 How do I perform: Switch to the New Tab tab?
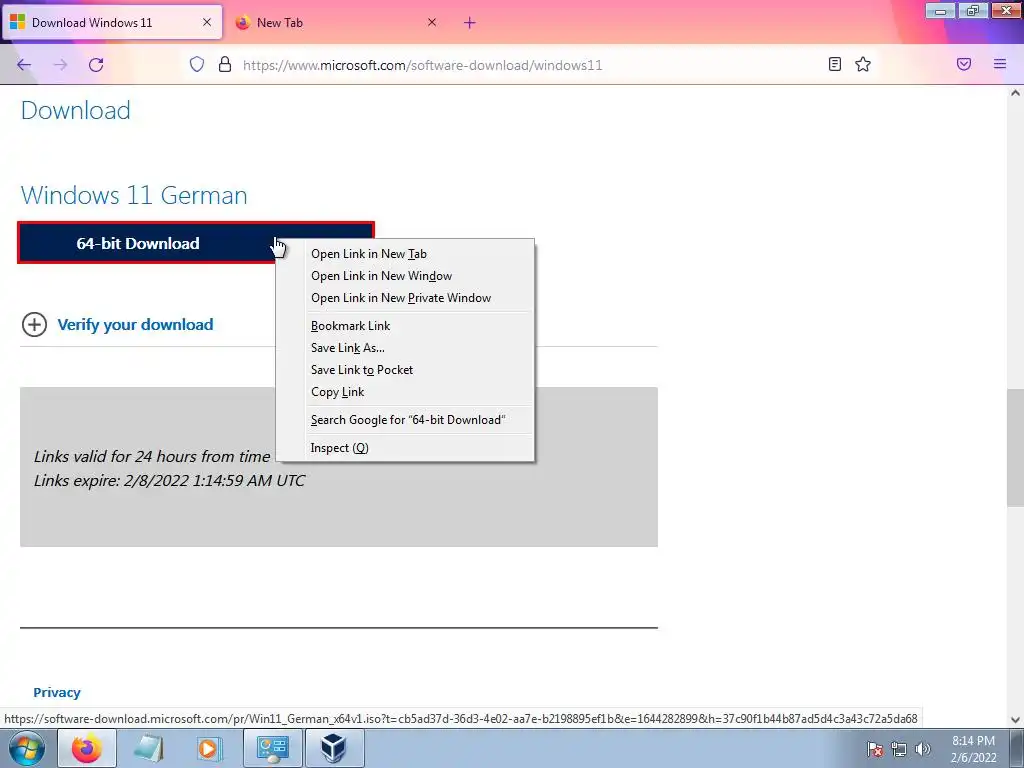[336, 23]
